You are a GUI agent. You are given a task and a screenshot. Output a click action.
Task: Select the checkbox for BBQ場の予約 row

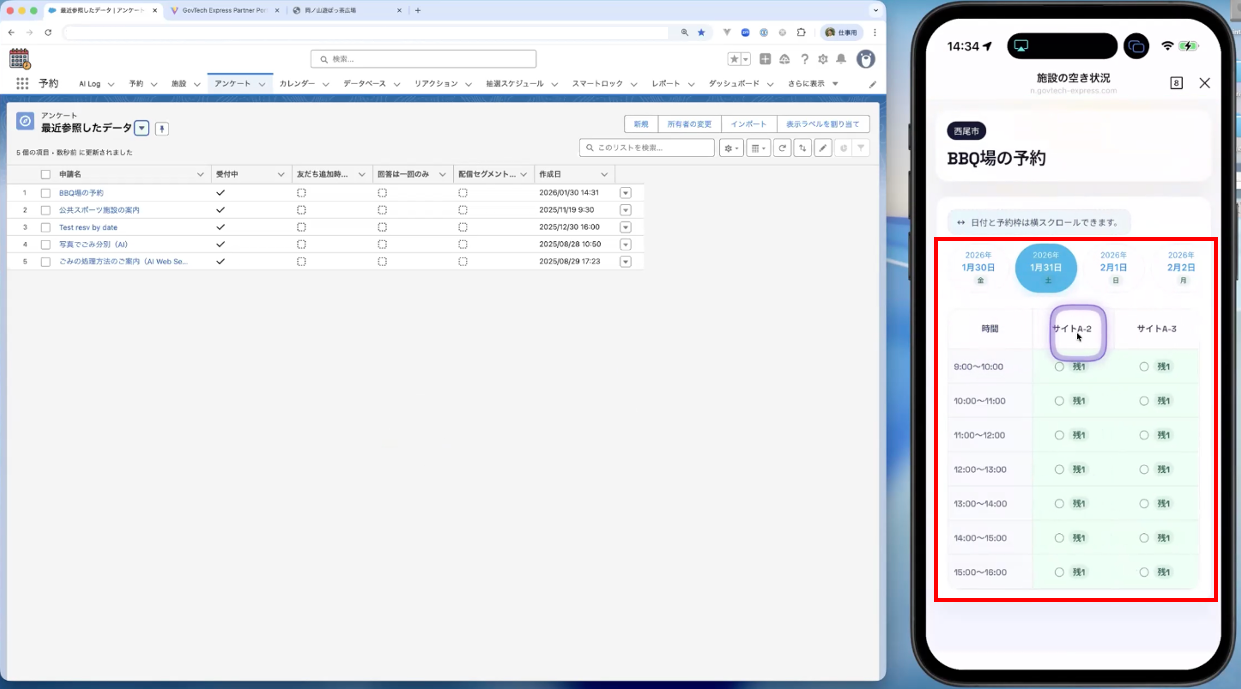(45, 193)
